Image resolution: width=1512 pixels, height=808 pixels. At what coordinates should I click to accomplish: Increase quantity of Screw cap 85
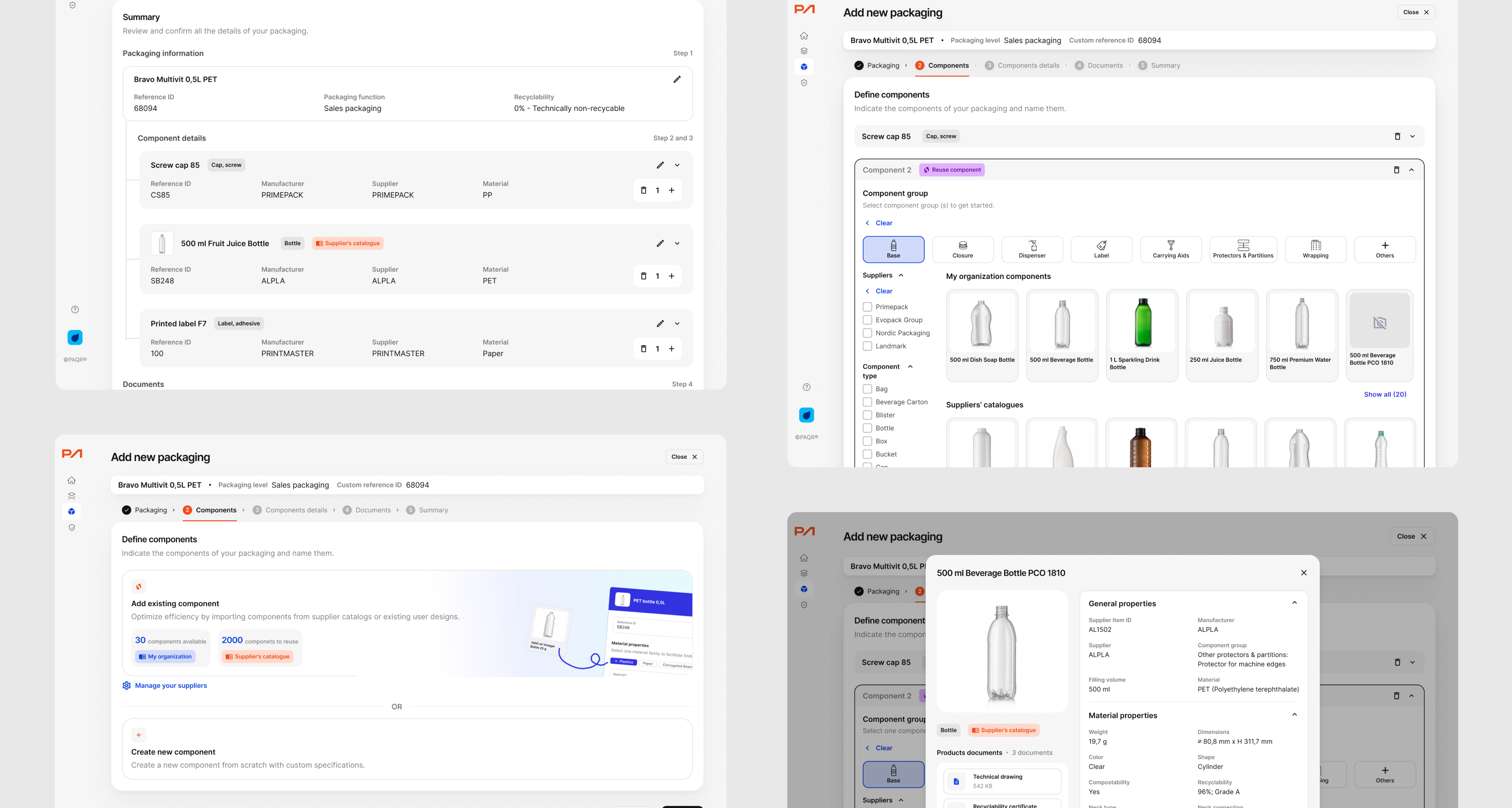[672, 190]
